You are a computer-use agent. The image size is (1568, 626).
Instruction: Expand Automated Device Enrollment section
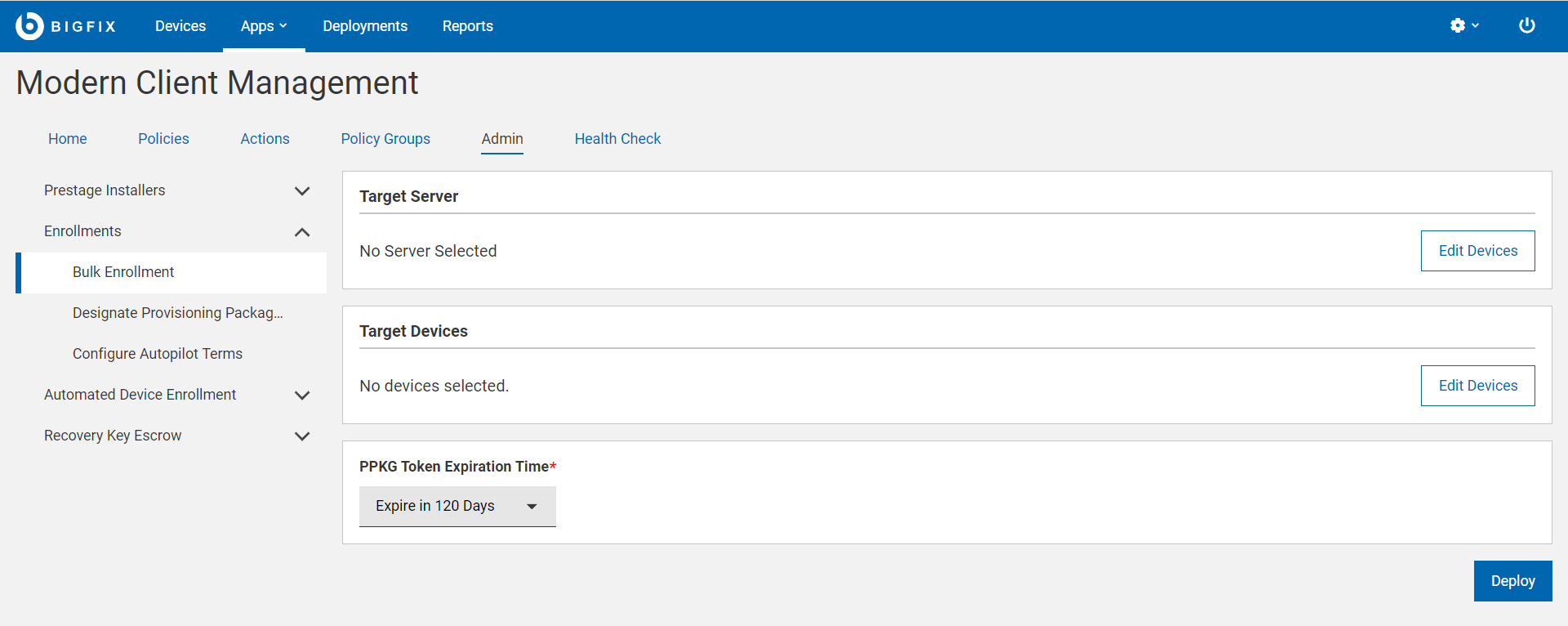pos(301,396)
